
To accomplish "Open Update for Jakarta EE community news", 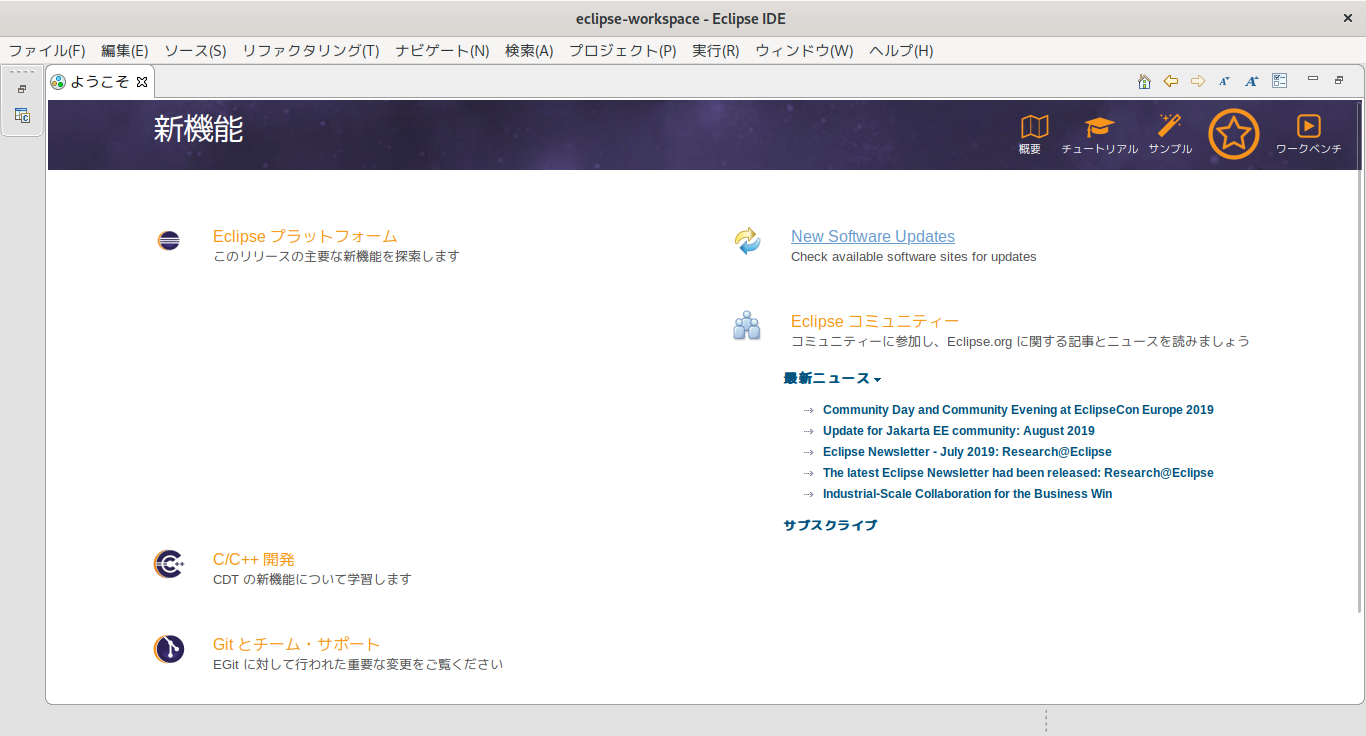I will point(959,431).
